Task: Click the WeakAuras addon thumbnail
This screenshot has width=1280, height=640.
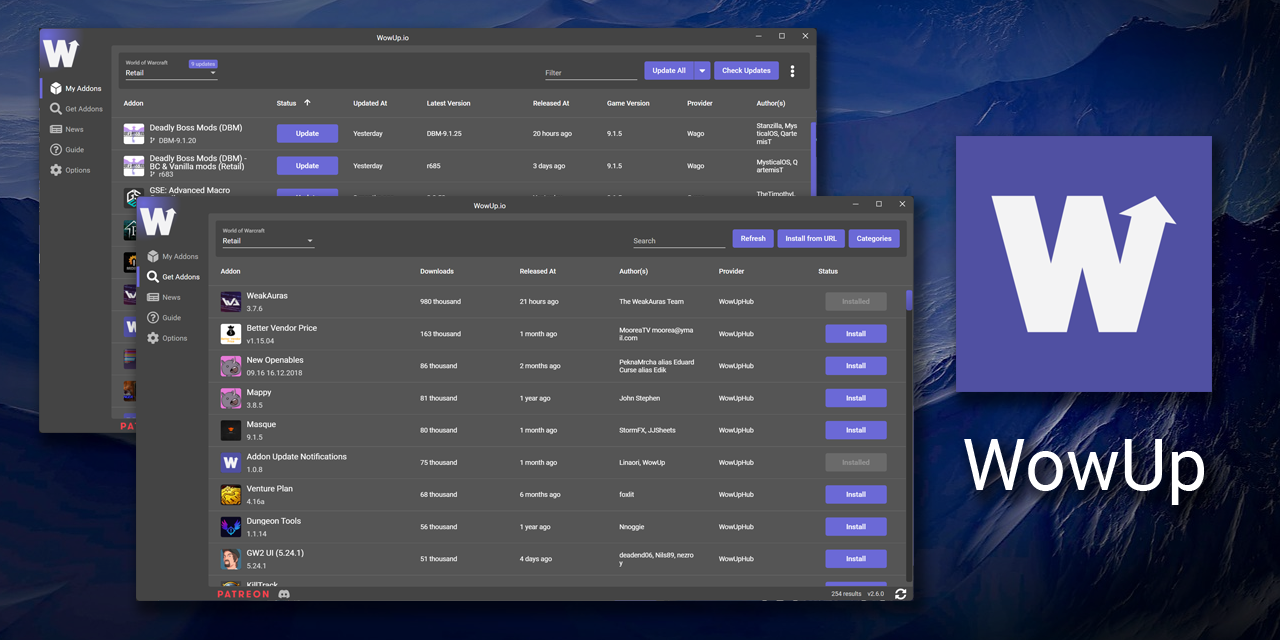Action: [x=231, y=302]
